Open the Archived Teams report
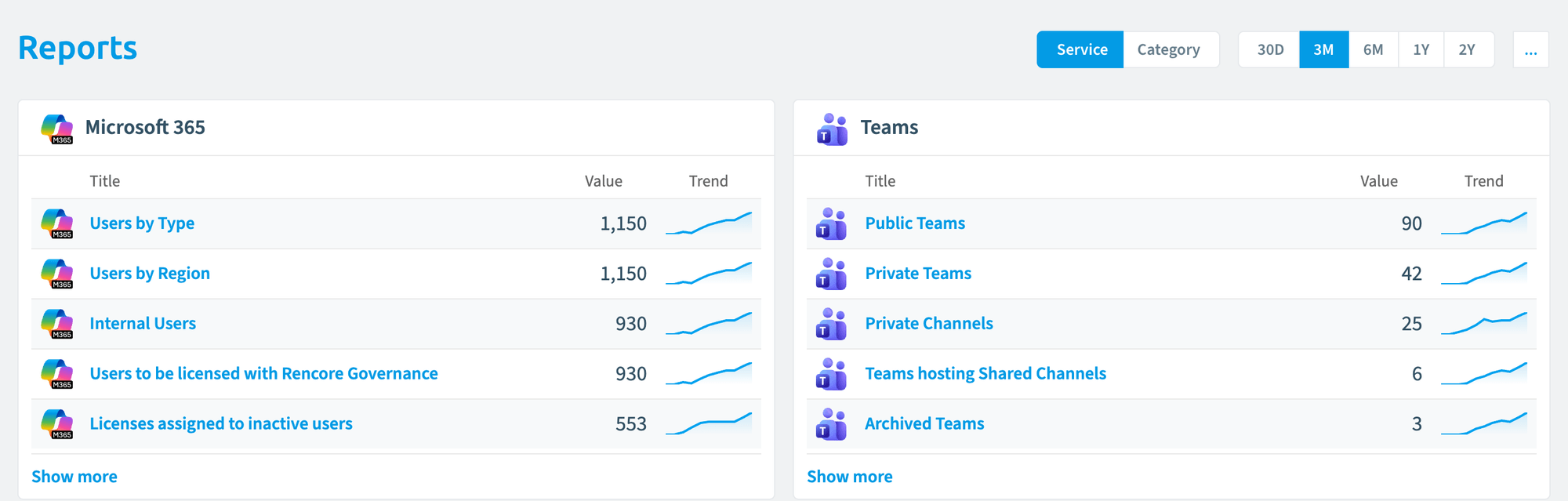This screenshot has width=1568, height=501. click(x=924, y=424)
